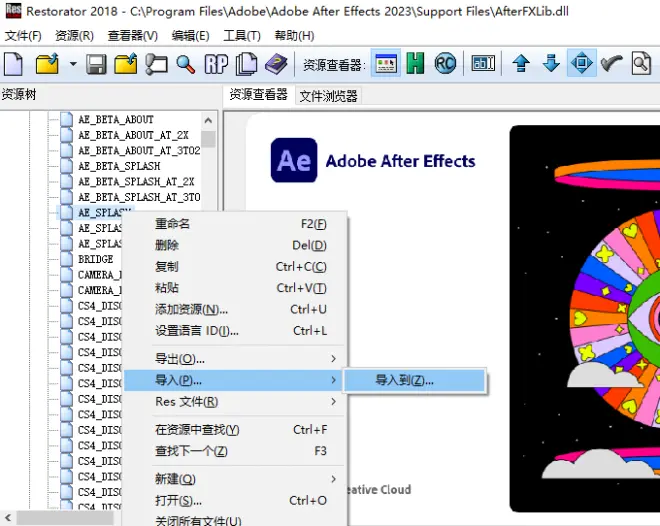Select AE_BETA_ABOUT tree item
660x526 pixels.
(116, 120)
